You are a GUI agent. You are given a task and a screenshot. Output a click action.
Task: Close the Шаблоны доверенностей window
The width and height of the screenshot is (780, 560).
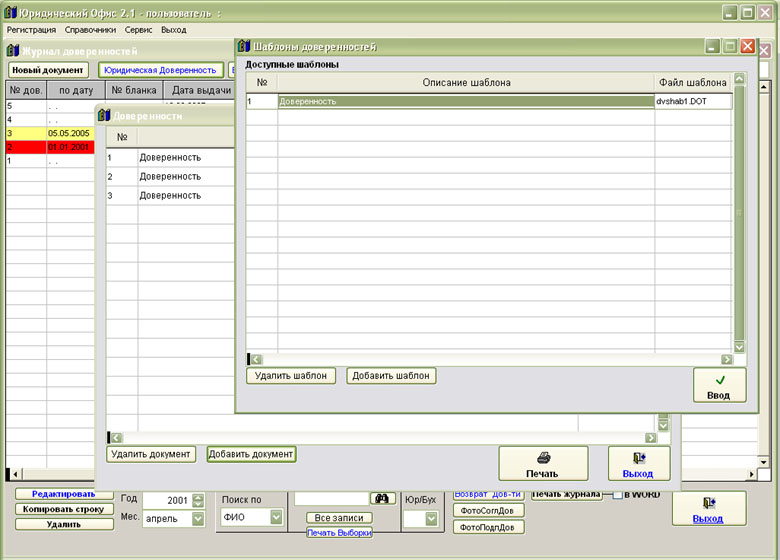pos(748,46)
